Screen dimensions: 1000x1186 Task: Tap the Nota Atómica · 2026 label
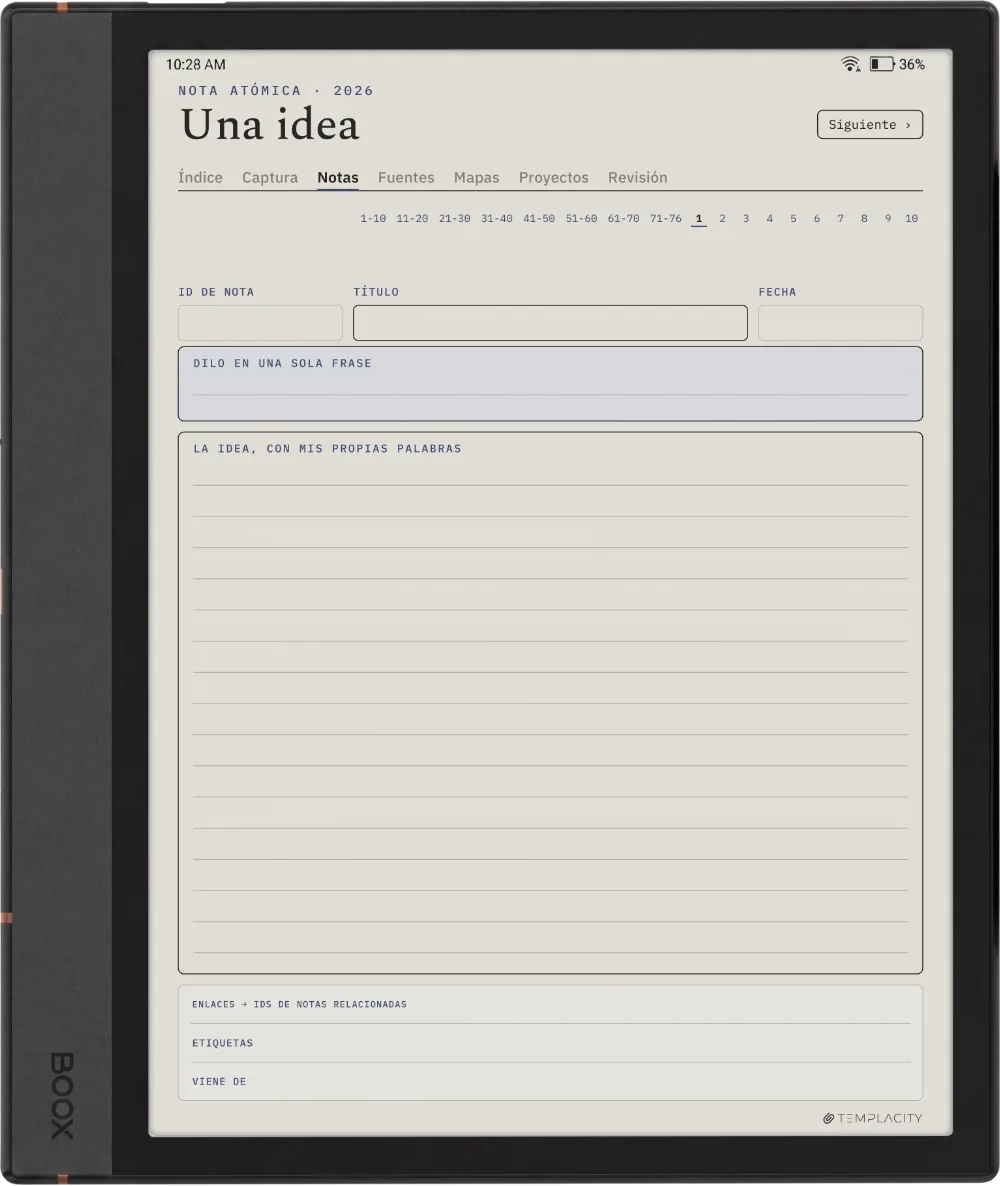click(x=276, y=91)
